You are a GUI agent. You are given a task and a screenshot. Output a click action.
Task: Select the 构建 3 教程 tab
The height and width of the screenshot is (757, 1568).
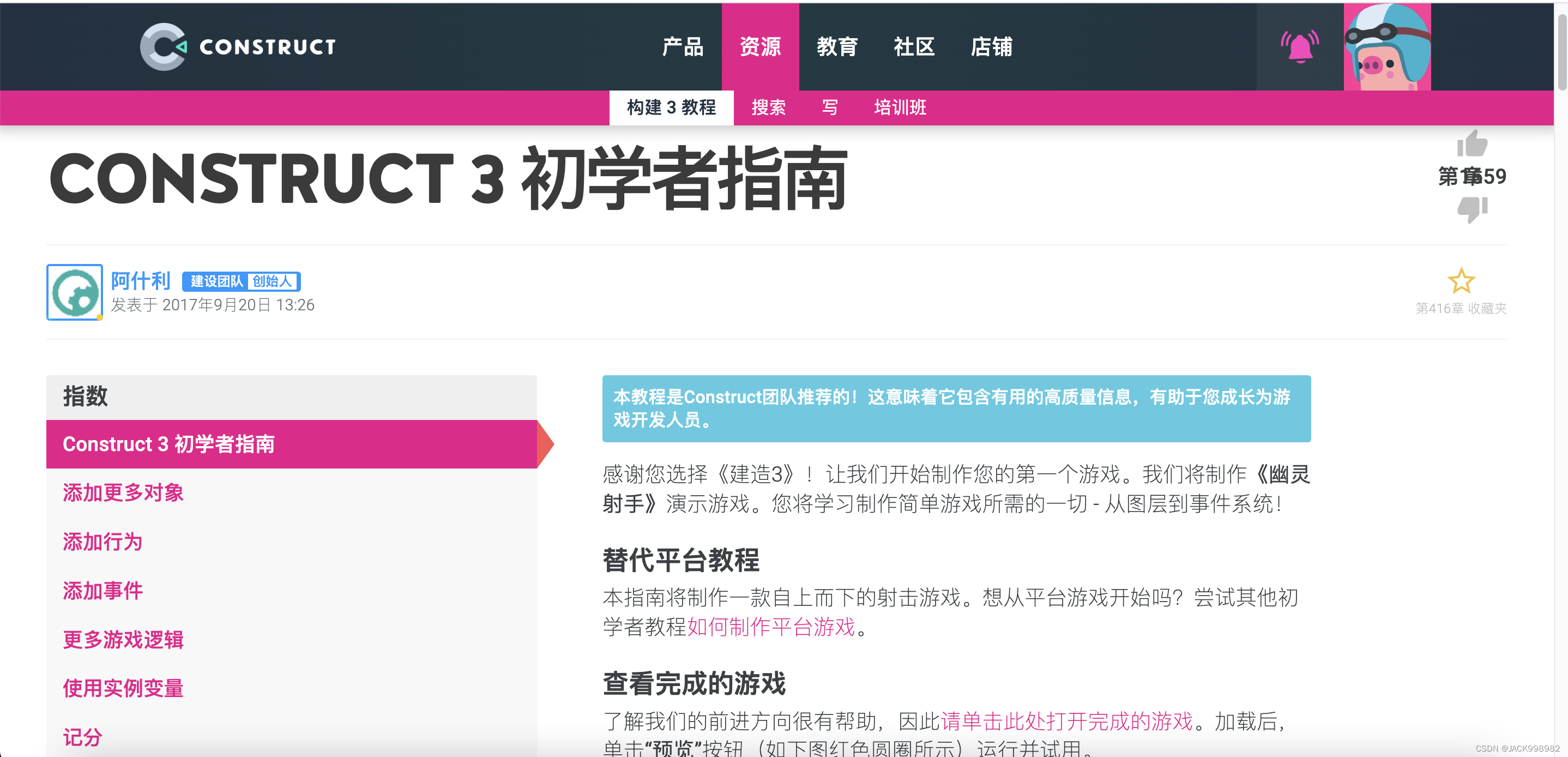pyautogui.click(x=671, y=108)
